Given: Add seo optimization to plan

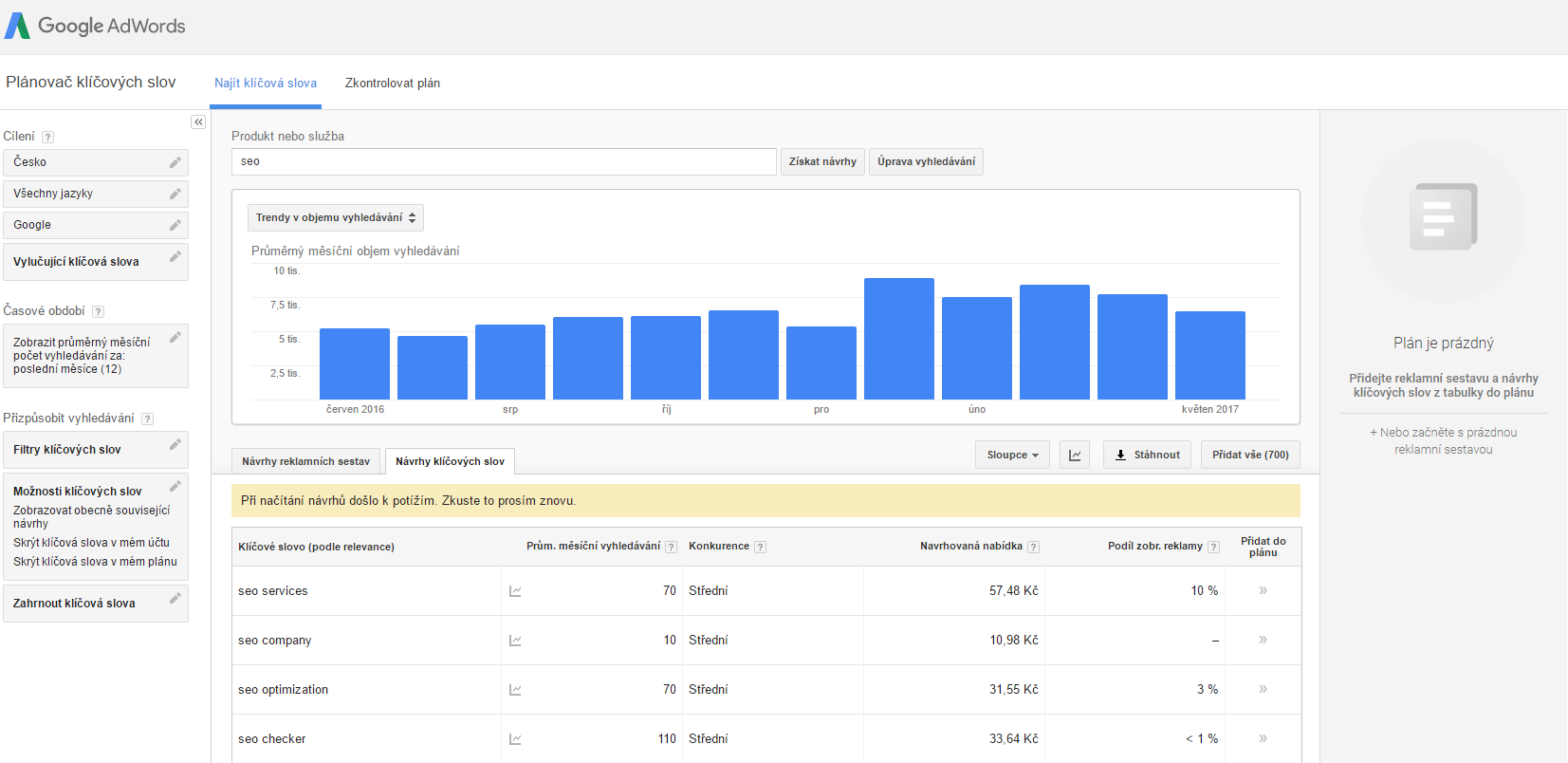Looking at the screenshot, I should pyautogui.click(x=1263, y=689).
